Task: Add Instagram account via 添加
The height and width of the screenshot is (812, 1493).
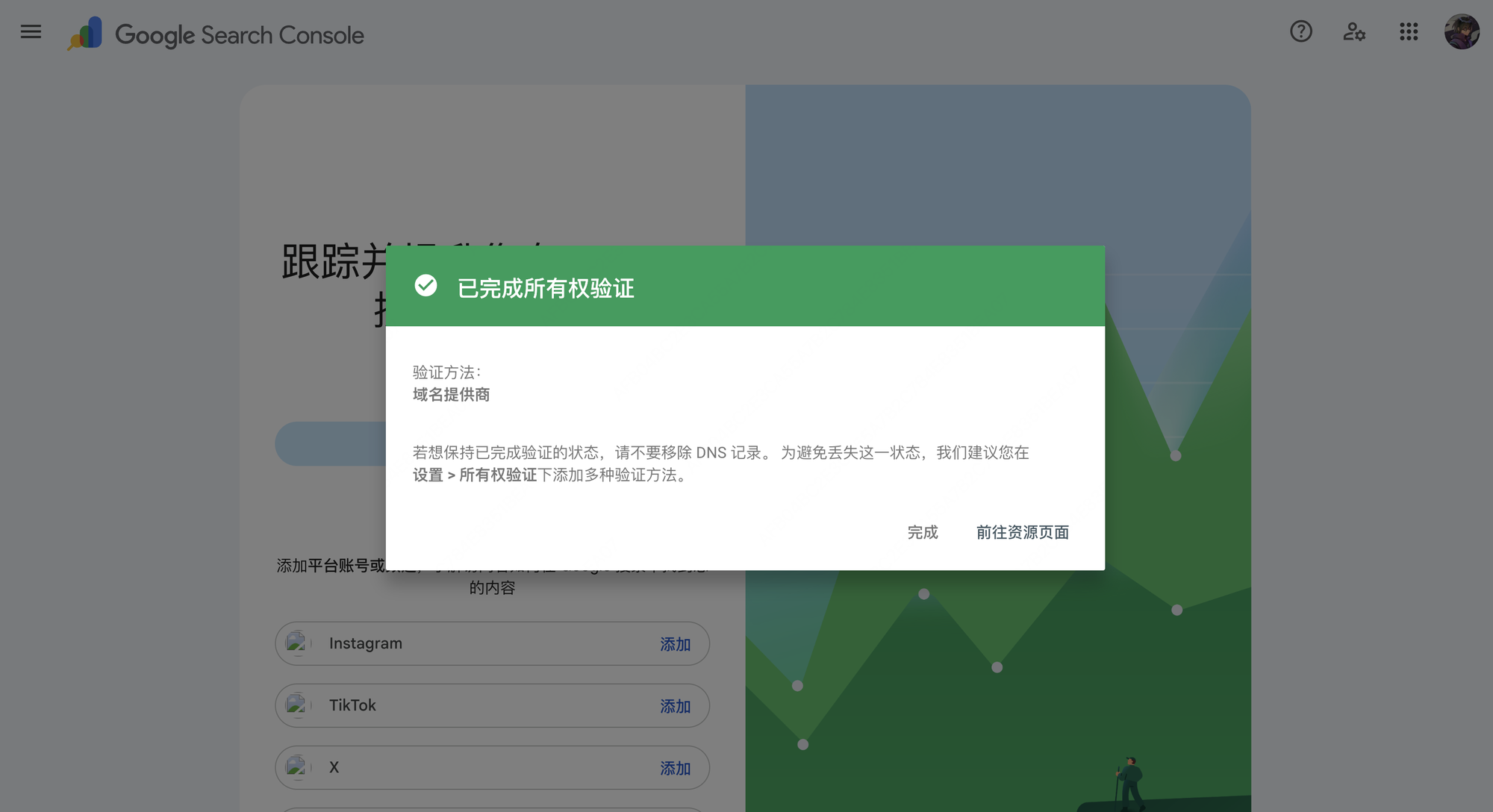Action: 675,644
